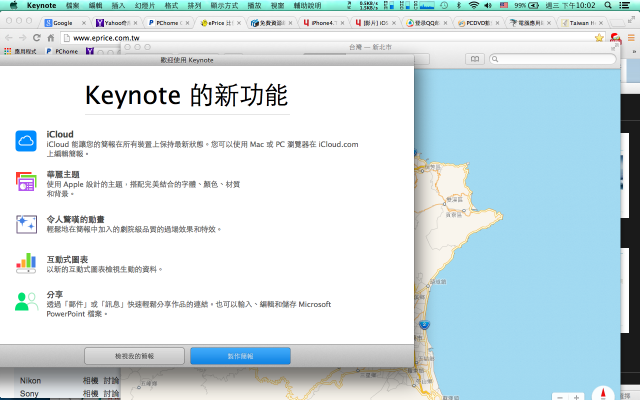Open the 視窗 menu
Image resolution: width=640 pixels, height=400 pixels.
click(277, 5)
